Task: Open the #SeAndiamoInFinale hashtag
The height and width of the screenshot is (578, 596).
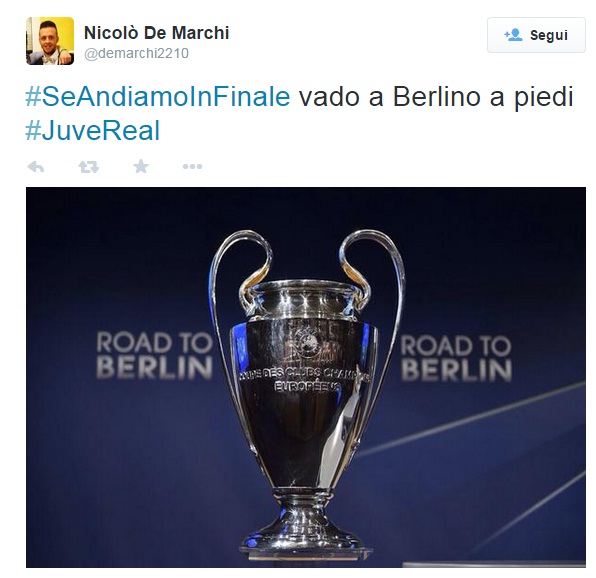Action: pyautogui.click(x=158, y=97)
